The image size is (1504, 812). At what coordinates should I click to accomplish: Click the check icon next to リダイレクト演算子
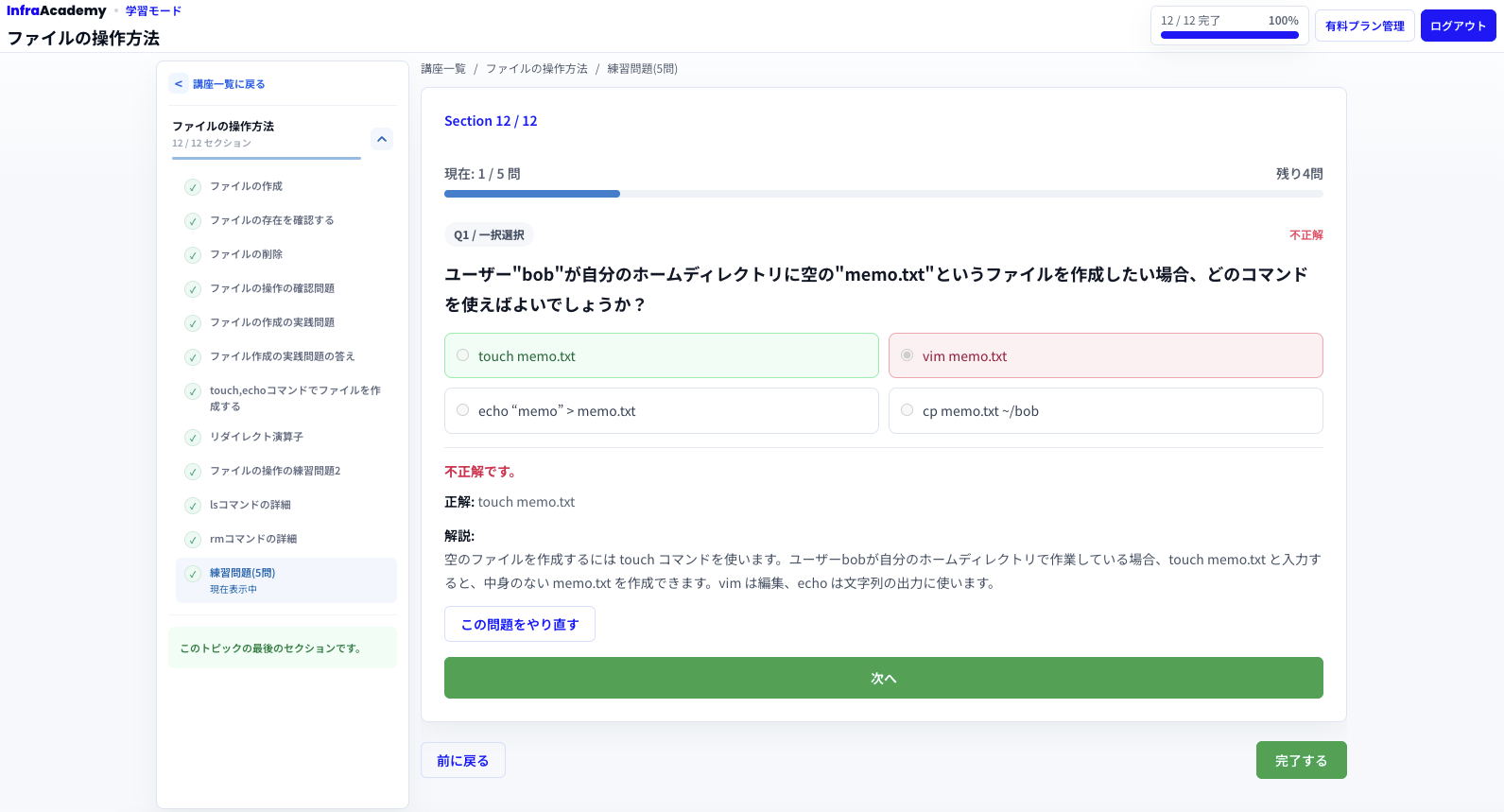click(x=193, y=438)
